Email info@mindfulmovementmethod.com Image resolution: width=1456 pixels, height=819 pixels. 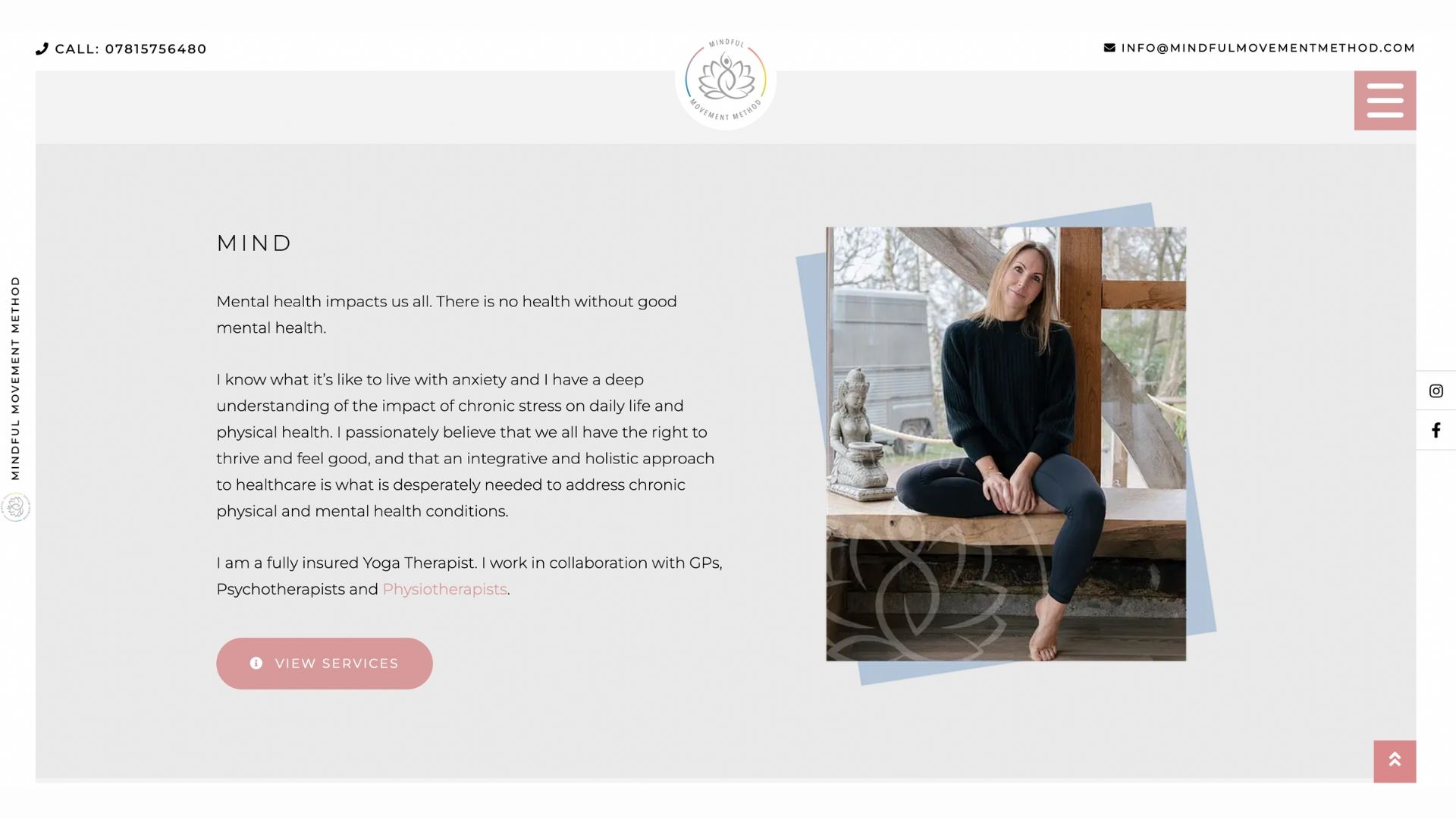pyautogui.click(x=1268, y=48)
